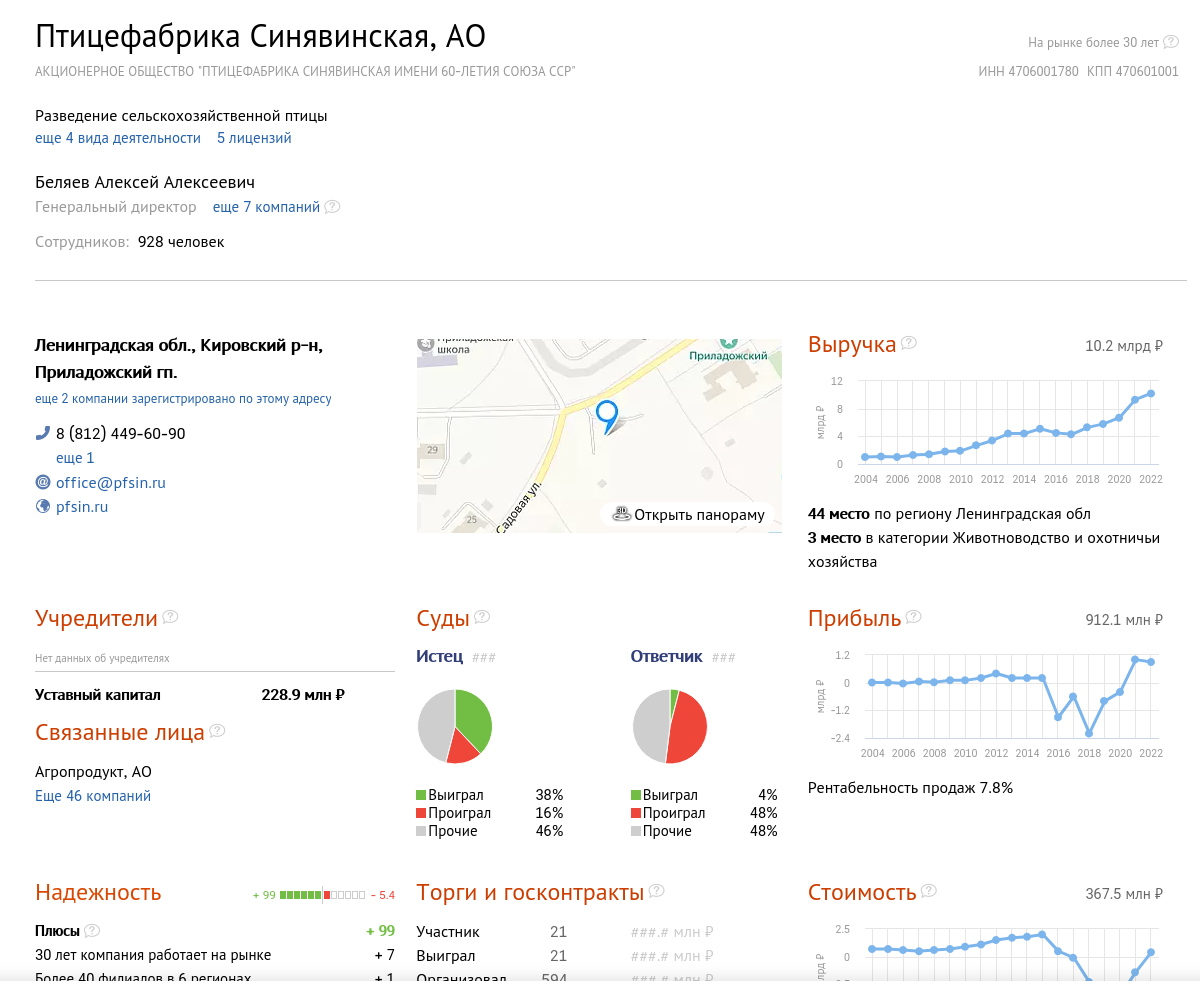Click company title 'Птицефабрика Синявинская, АО'
1200x984 pixels.
coord(260,37)
